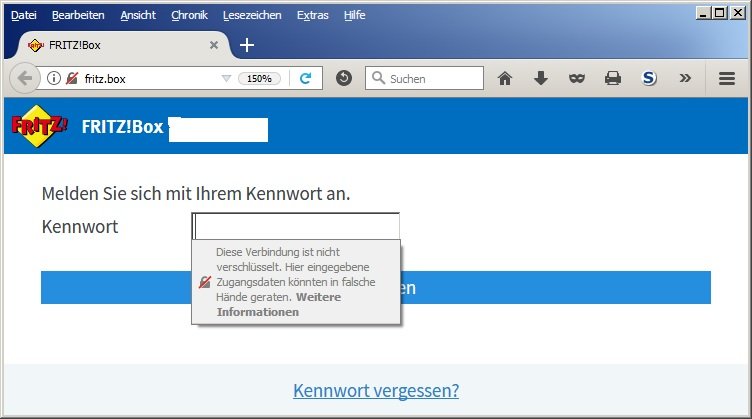This screenshot has height=419, width=752.
Task: Click the crossed-out lock insecure connection icon
Action: coord(72,78)
